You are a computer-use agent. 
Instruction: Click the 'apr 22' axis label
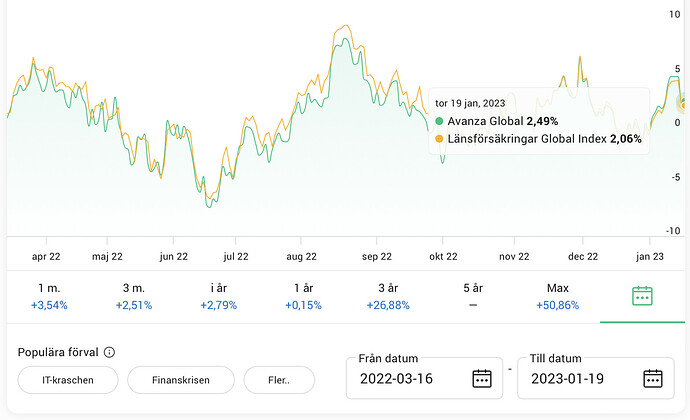46,257
